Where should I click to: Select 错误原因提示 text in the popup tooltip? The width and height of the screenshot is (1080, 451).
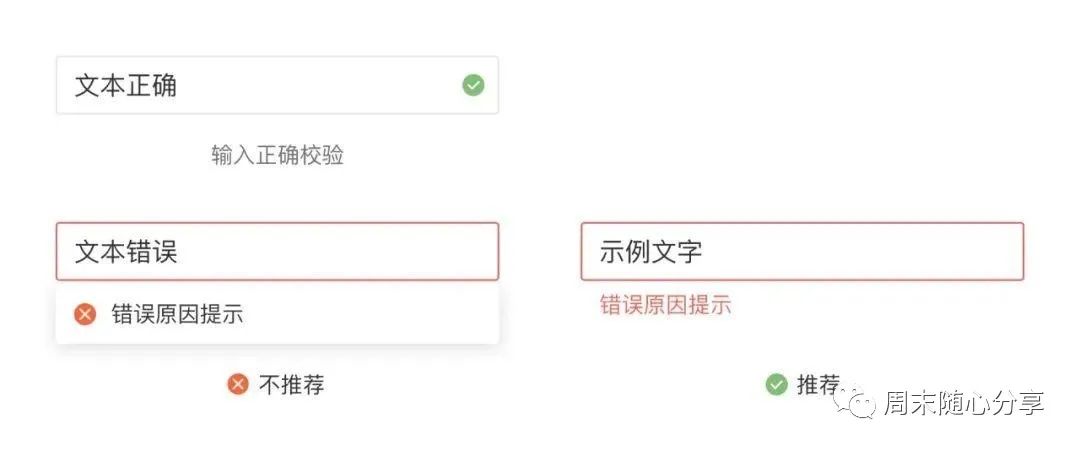coord(177,314)
